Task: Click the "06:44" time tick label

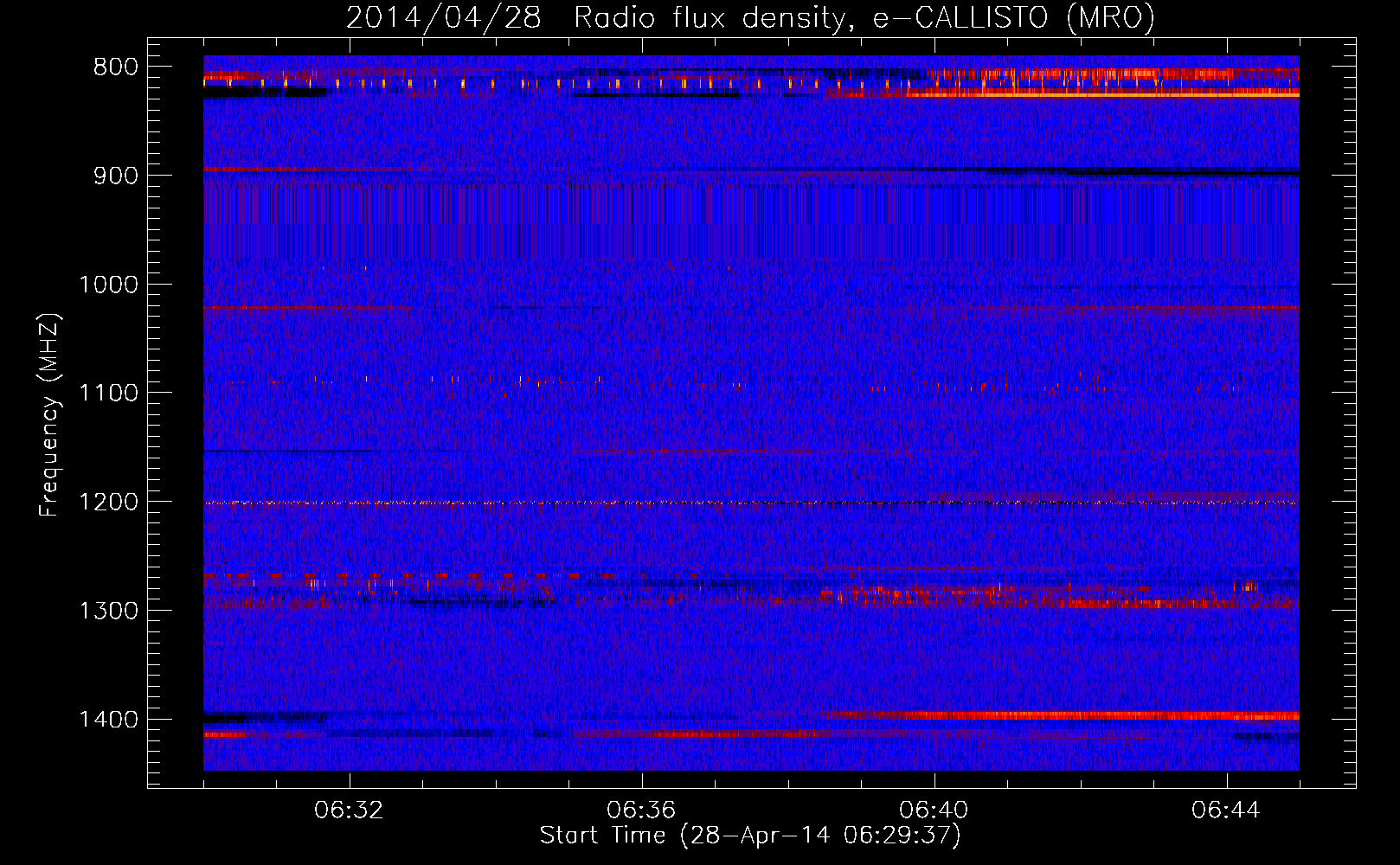Action: (x=1226, y=811)
